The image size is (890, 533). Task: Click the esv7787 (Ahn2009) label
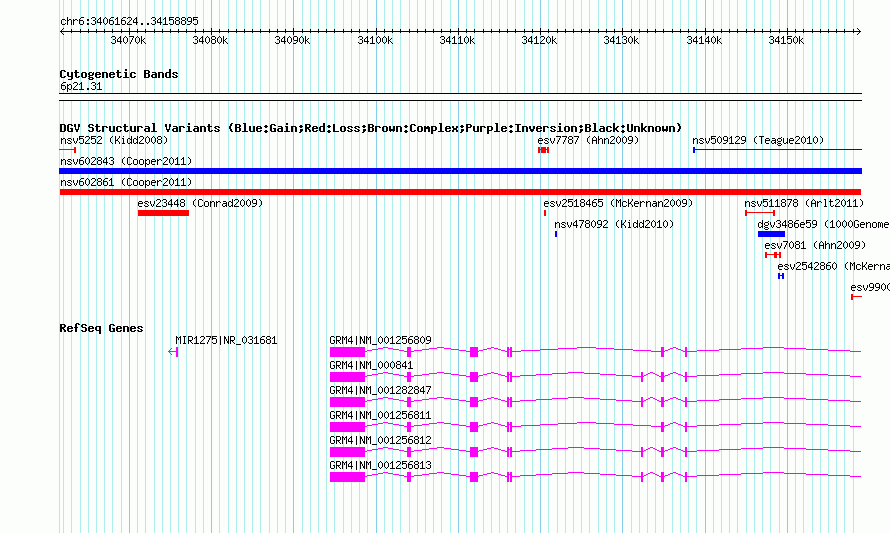[x=588, y=140]
